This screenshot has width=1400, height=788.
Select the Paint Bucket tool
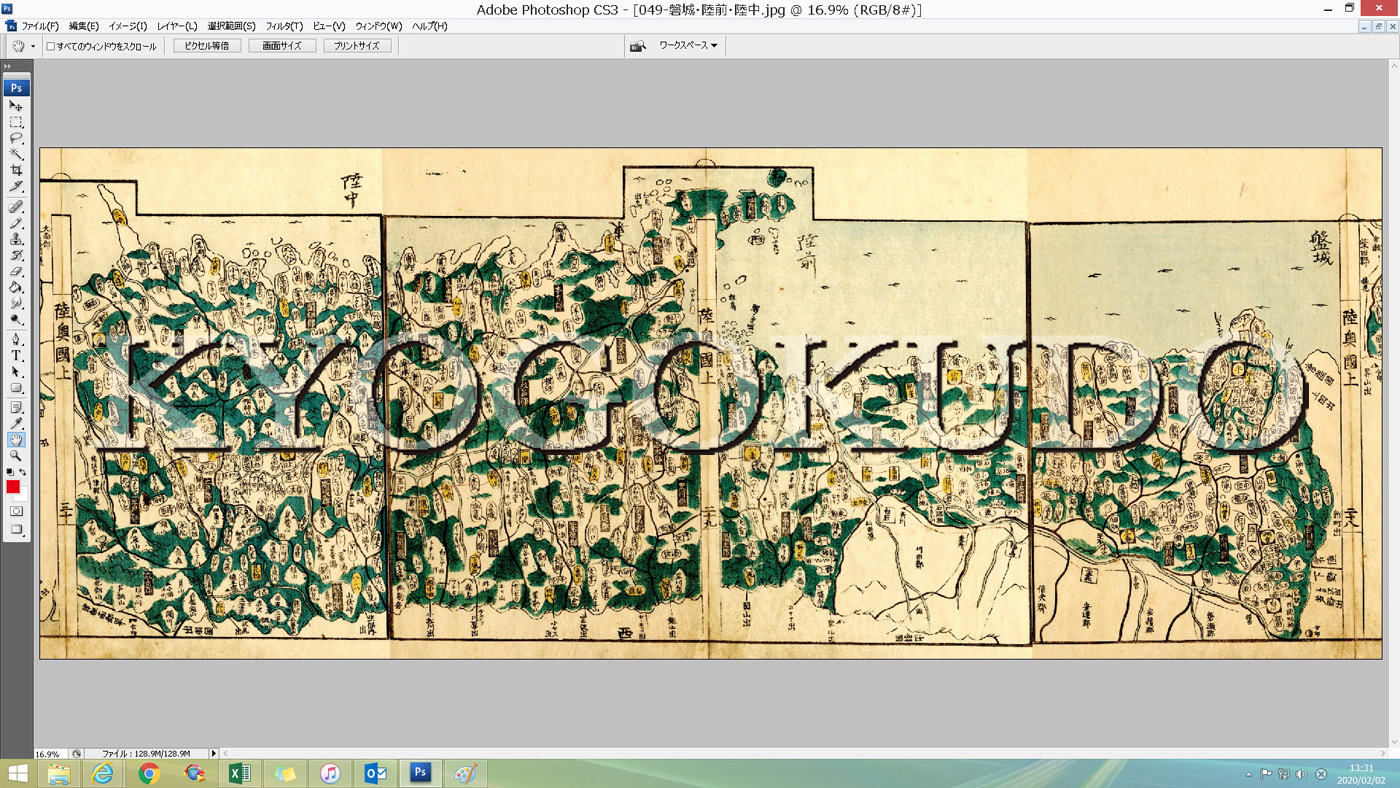click(16, 287)
